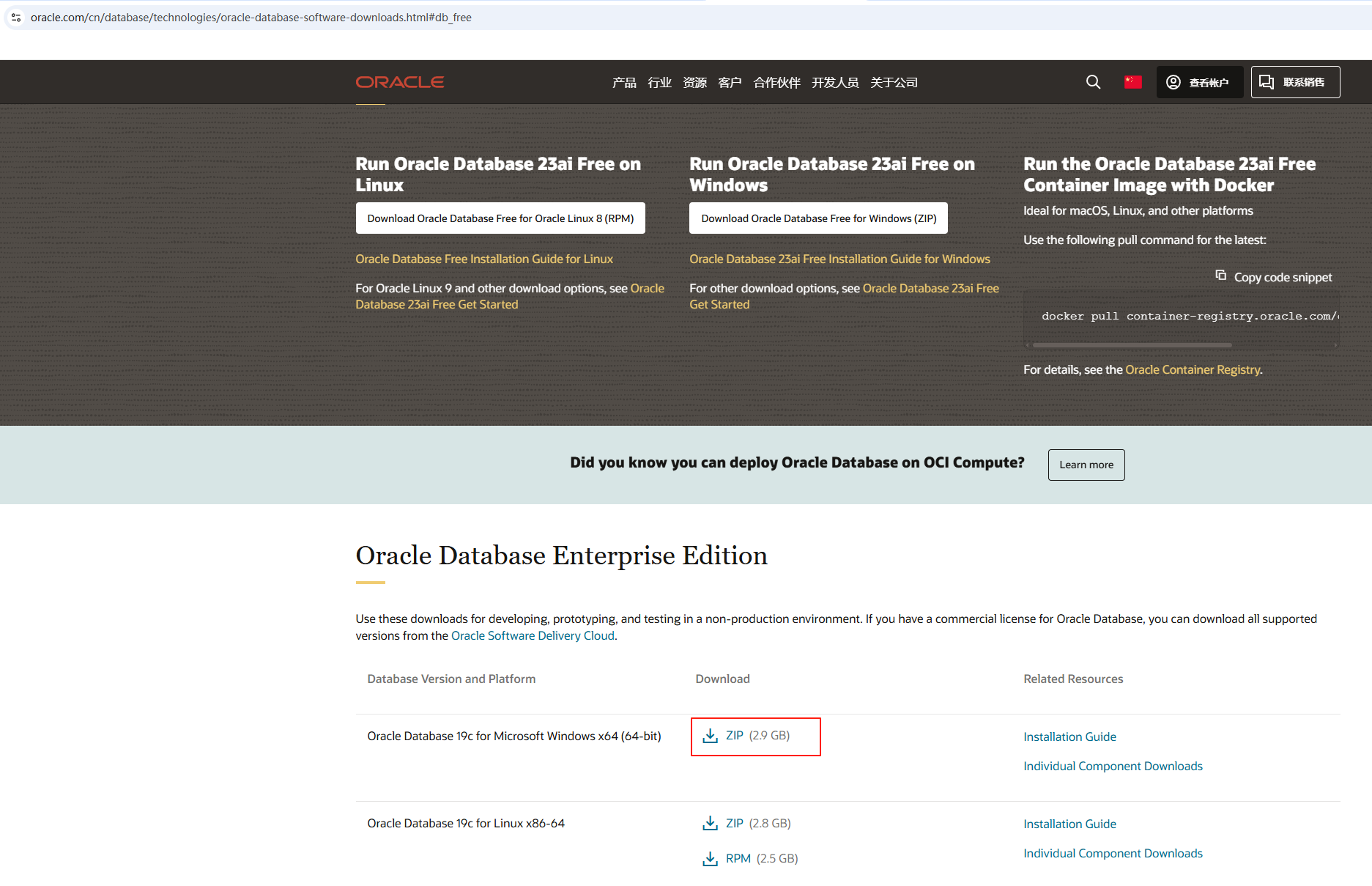Image resolution: width=1372 pixels, height=886 pixels.
Task: Click 'Oracle Database 19c for Microsoft Windows x64 (64-bit)'
Action: 514,736
